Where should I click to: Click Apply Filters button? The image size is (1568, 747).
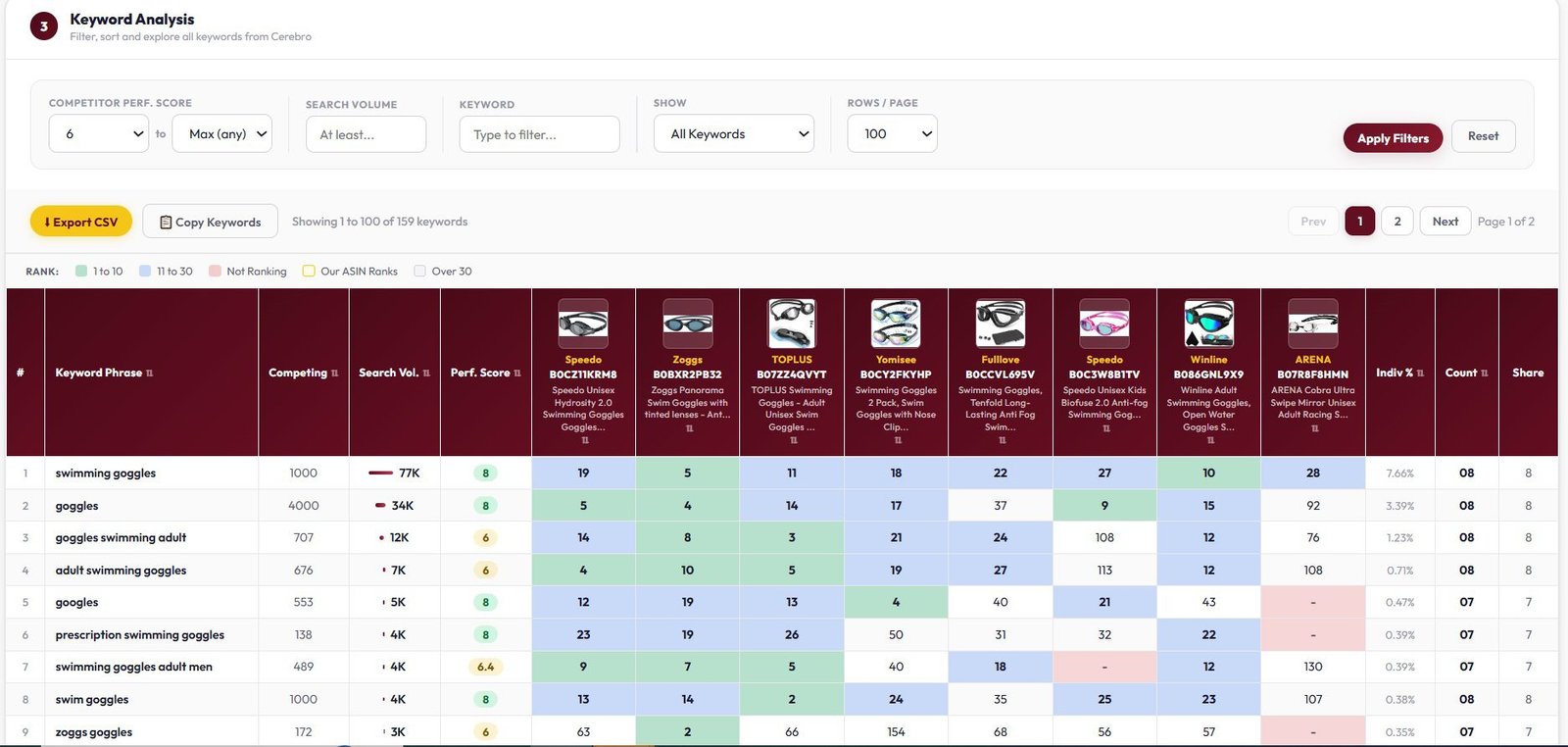point(1393,138)
